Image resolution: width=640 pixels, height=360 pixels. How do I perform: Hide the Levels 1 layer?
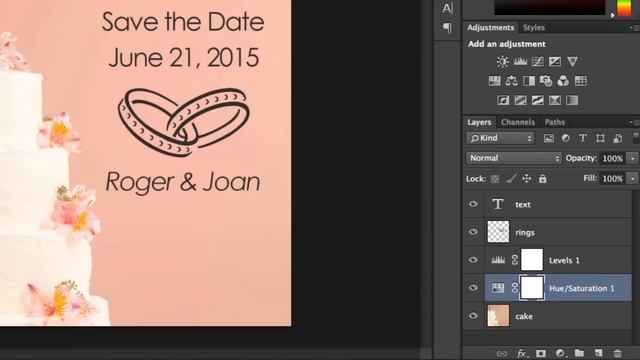[x=473, y=260]
